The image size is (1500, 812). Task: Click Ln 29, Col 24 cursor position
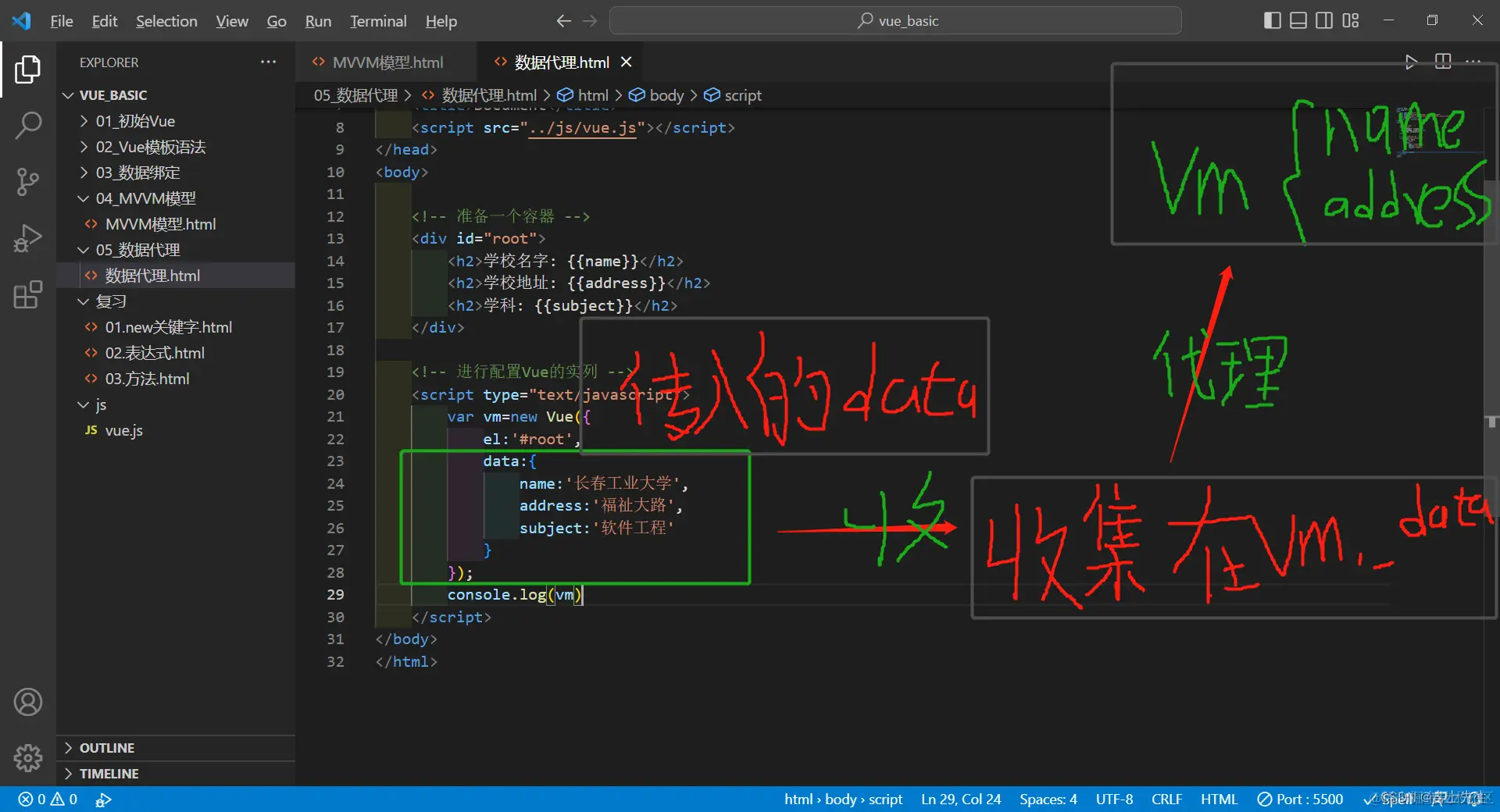click(961, 800)
